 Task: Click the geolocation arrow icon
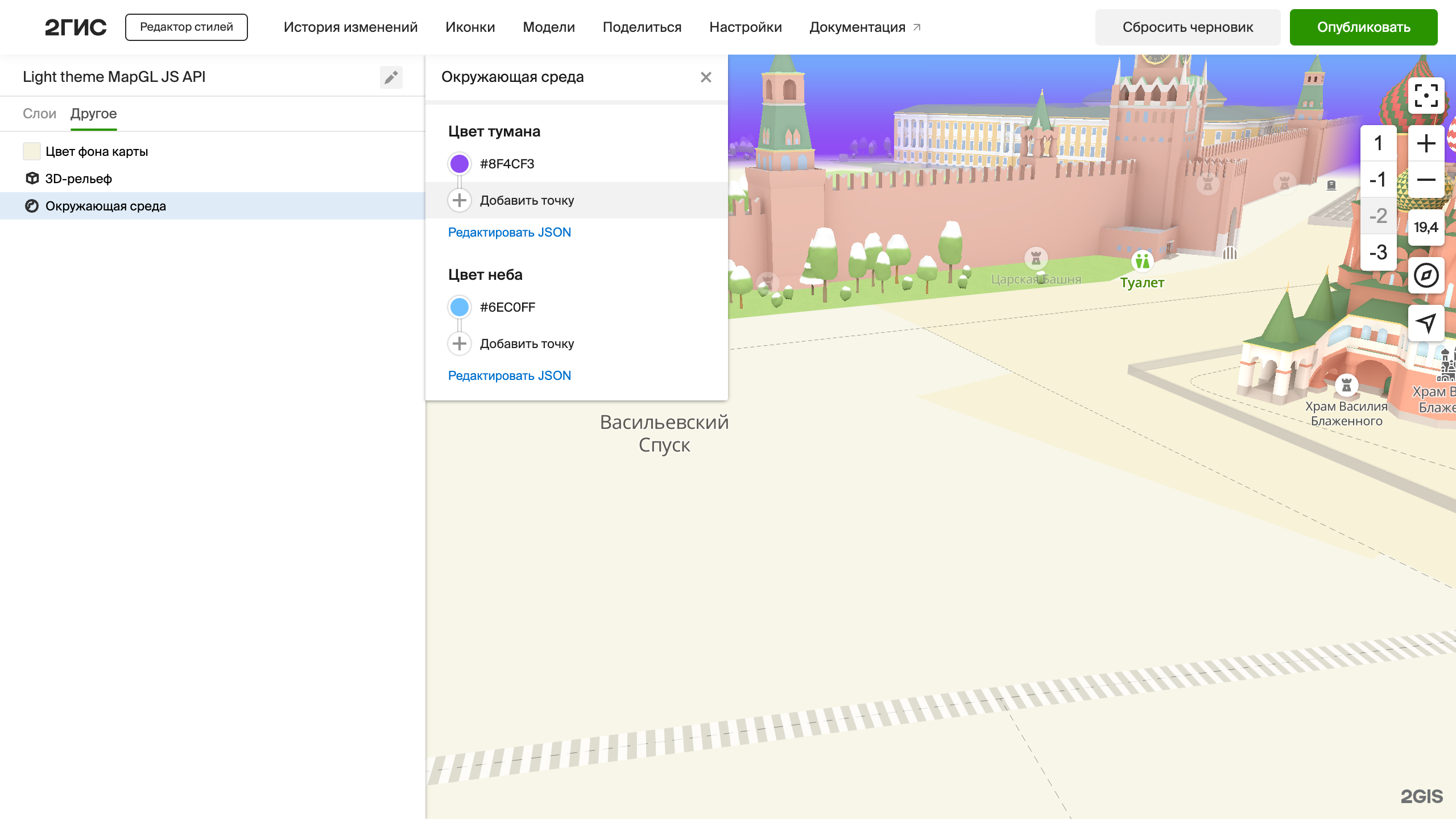(x=1426, y=323)
